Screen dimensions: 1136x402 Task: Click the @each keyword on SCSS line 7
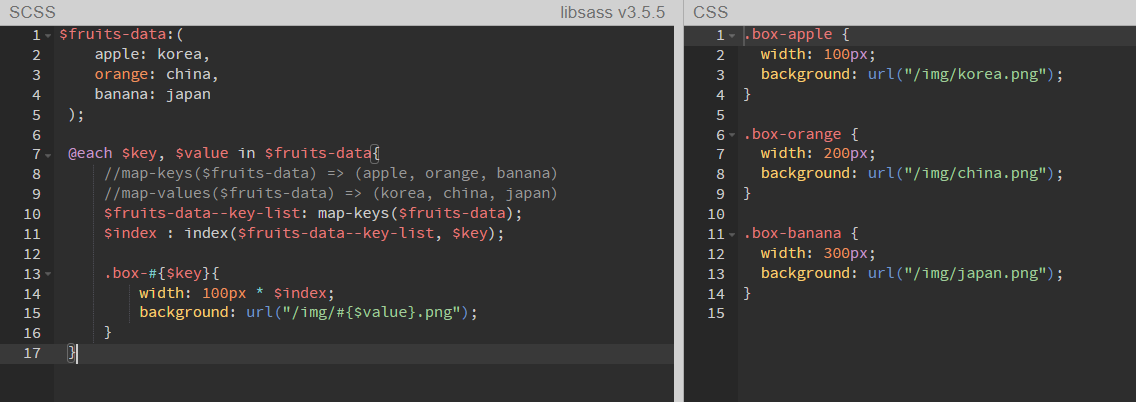(90, 154)
